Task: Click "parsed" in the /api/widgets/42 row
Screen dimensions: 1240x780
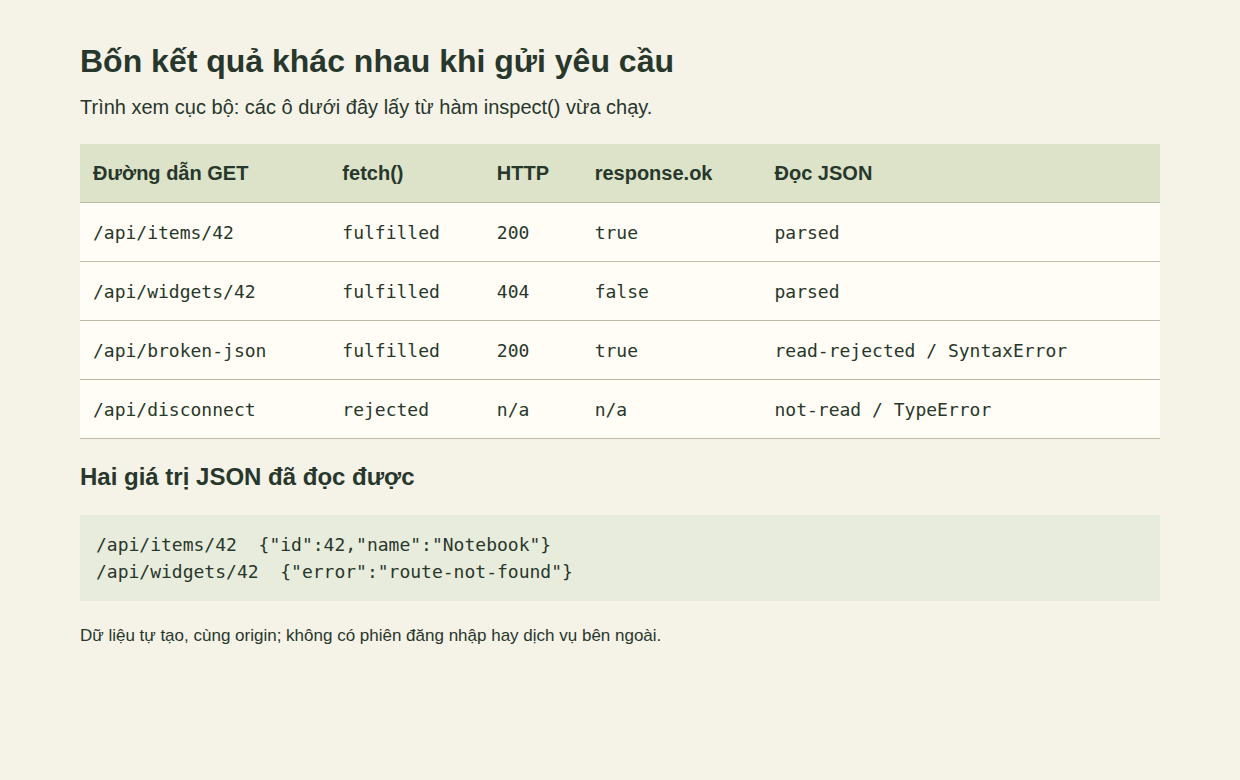Action: coord(961,291)
